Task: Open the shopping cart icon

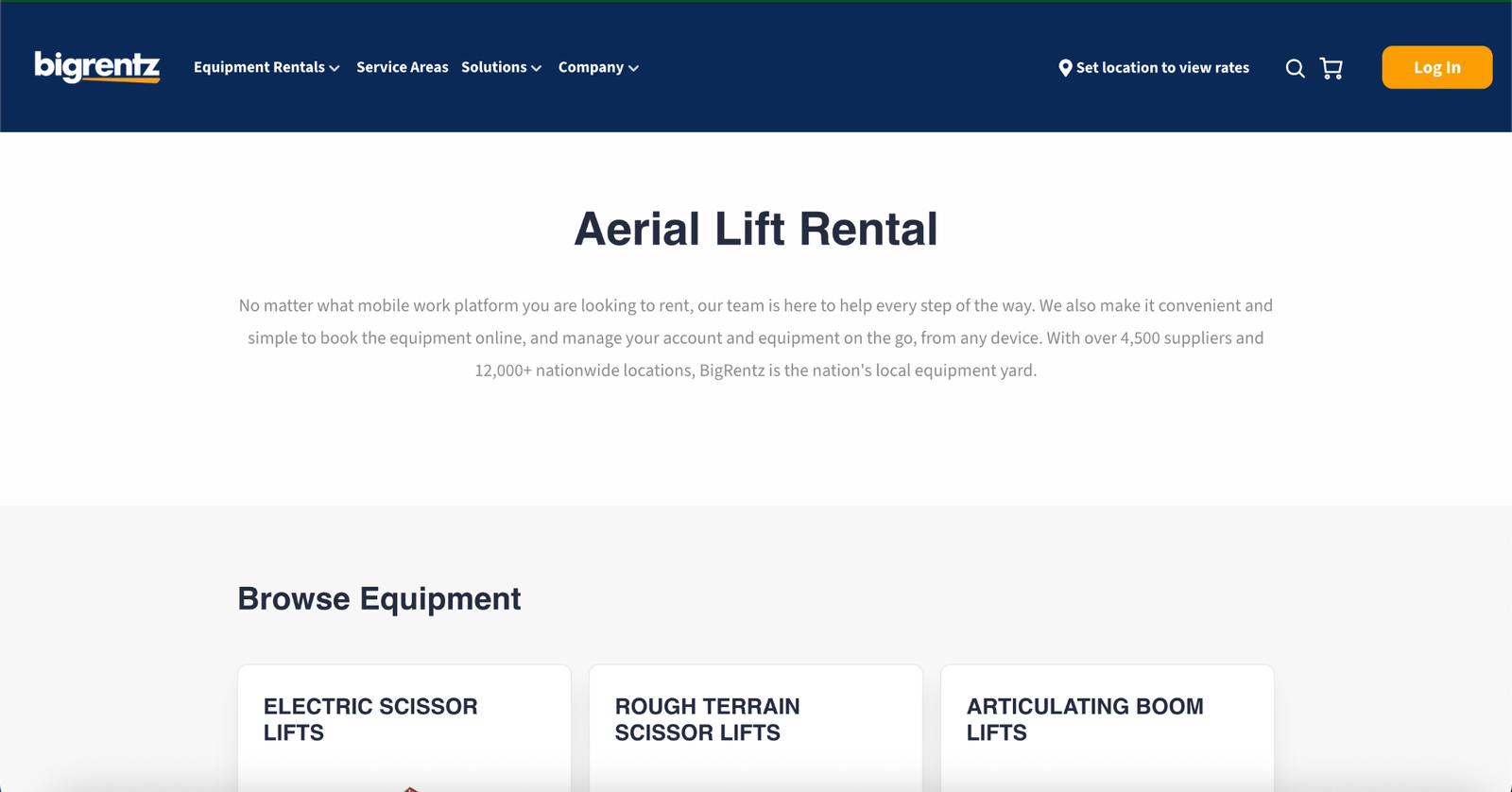Action: click(1332, 68)
